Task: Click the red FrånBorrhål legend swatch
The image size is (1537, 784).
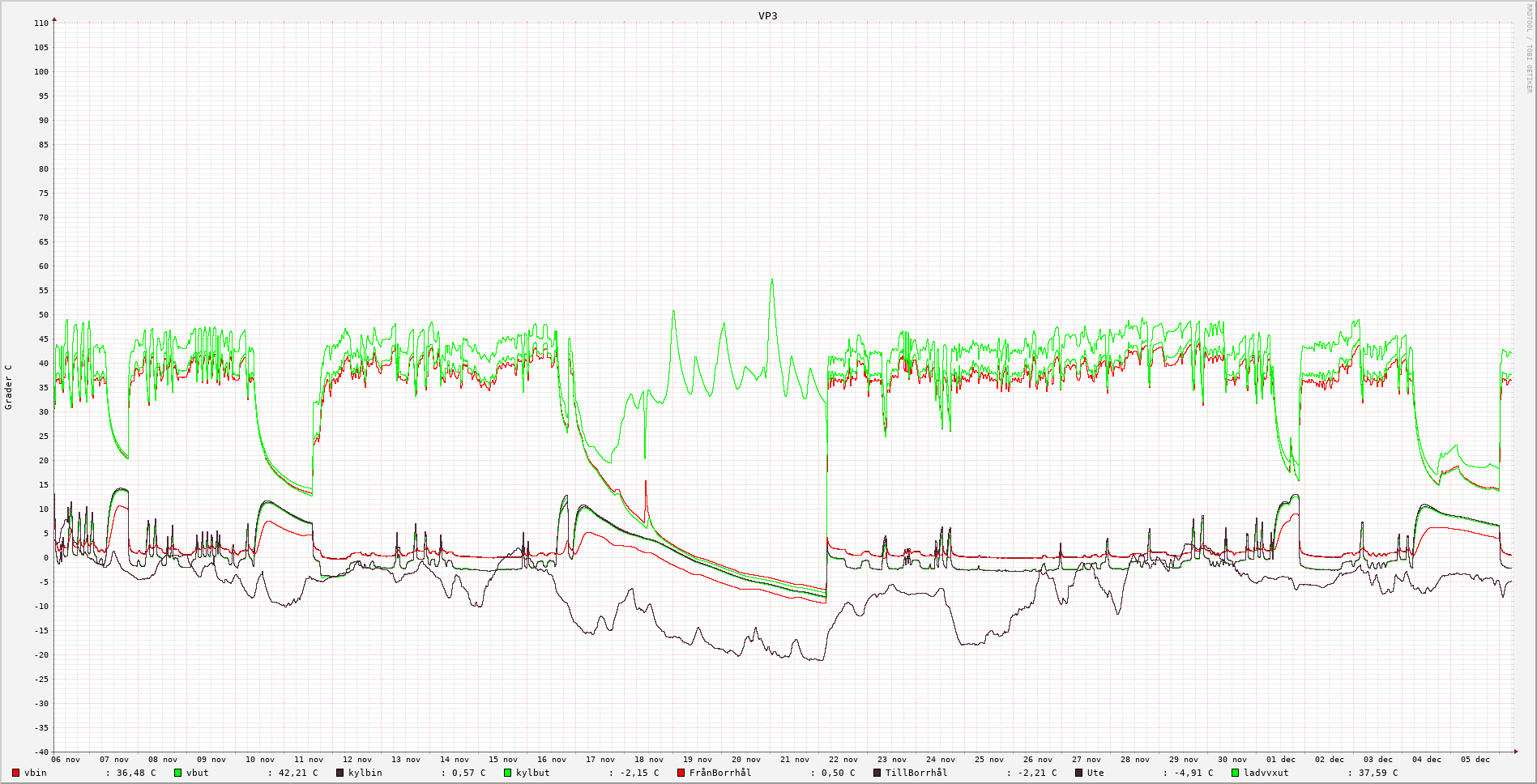Action: pyautogui.click(x=681, y=773)
